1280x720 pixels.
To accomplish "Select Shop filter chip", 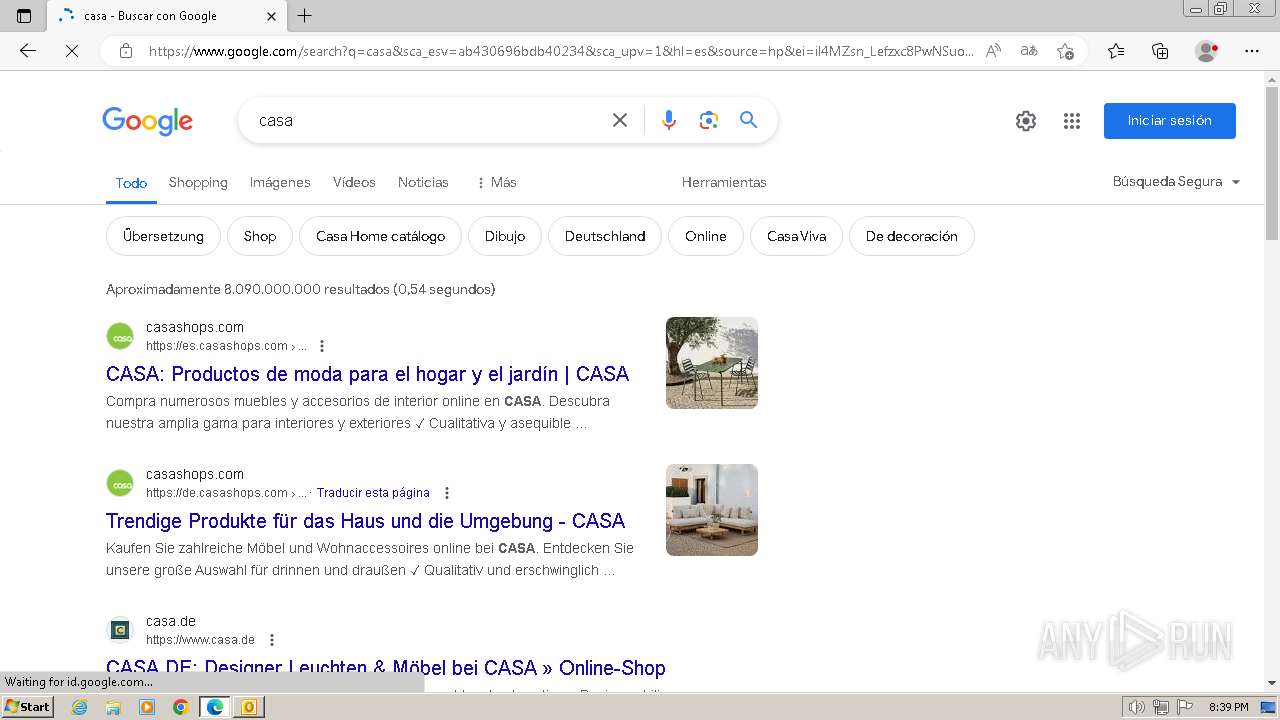I will pyautogui.click(x=260, y=236).
